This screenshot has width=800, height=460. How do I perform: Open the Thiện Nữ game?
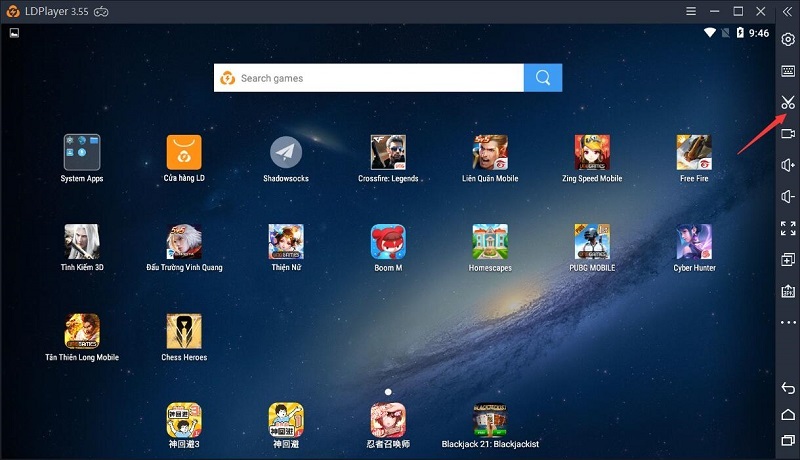(286, 241)
